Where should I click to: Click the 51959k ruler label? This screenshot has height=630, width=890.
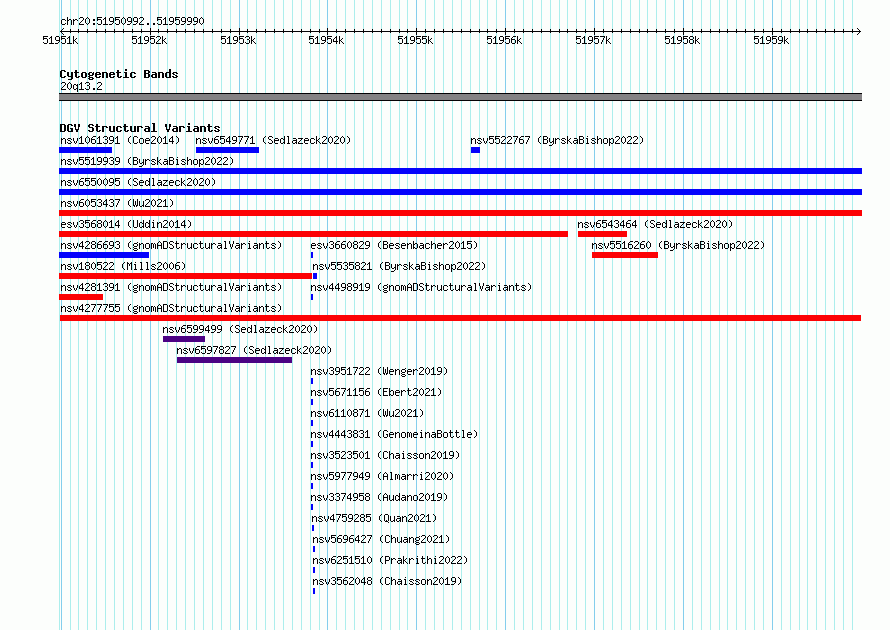[771, 40]
